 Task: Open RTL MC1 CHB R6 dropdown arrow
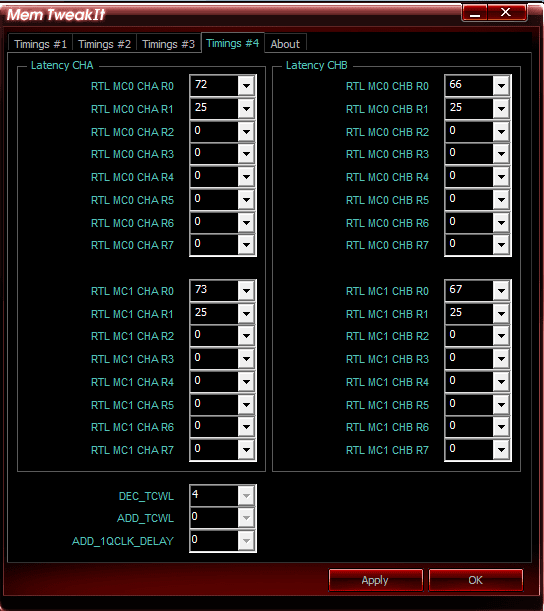click(501, 427)
